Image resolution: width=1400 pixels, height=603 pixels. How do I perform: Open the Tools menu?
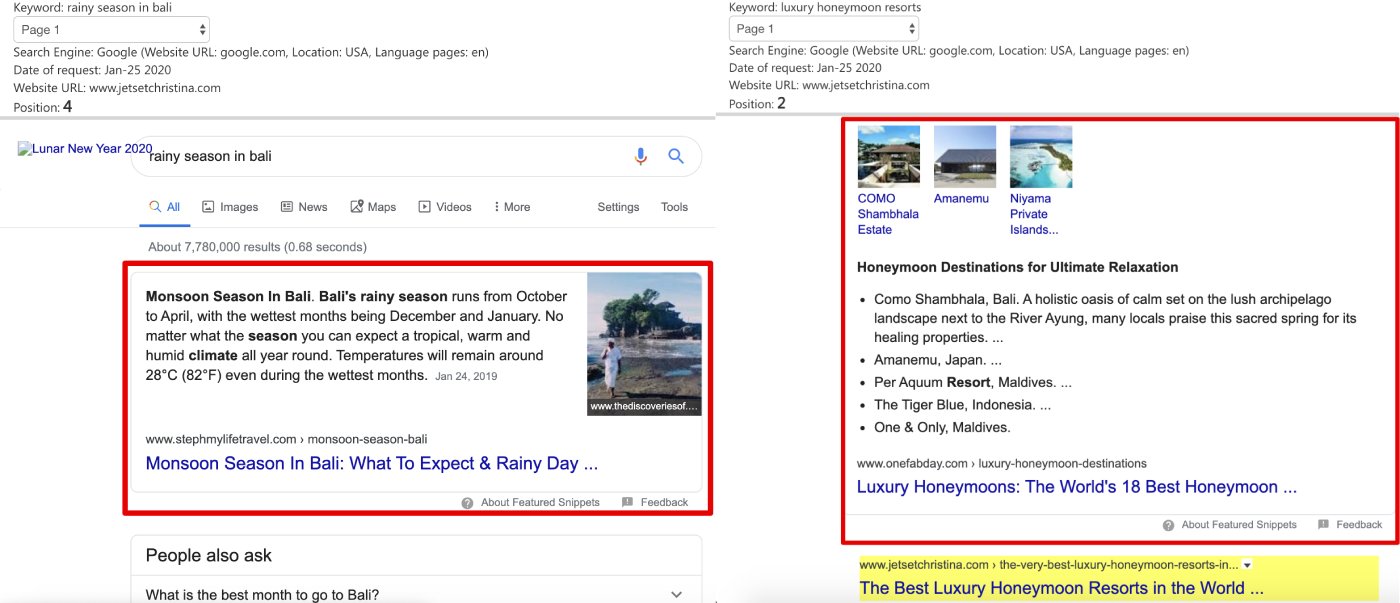coord(673,206)
